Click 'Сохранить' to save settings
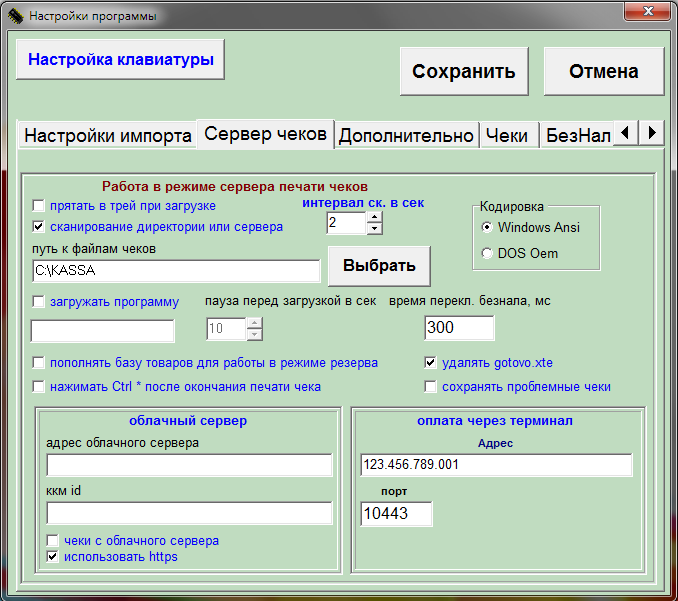Image resolution: width=678 pixels, height=601 pixels. tap(464, 71)
